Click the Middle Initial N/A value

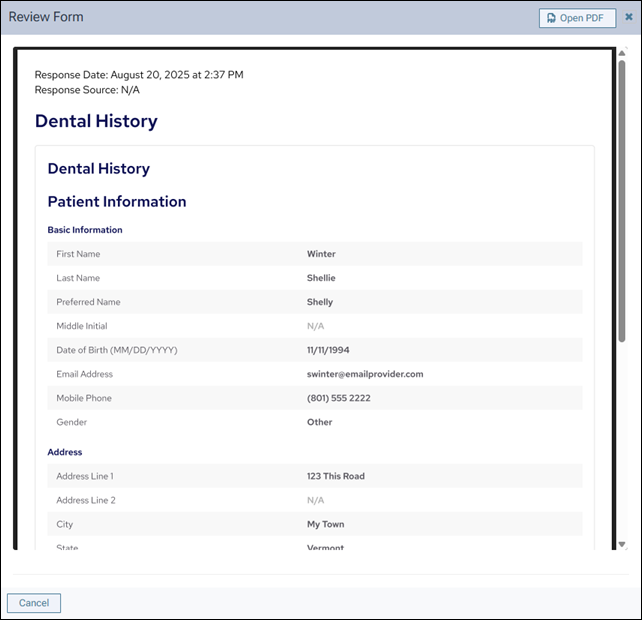tap(315, 326)
